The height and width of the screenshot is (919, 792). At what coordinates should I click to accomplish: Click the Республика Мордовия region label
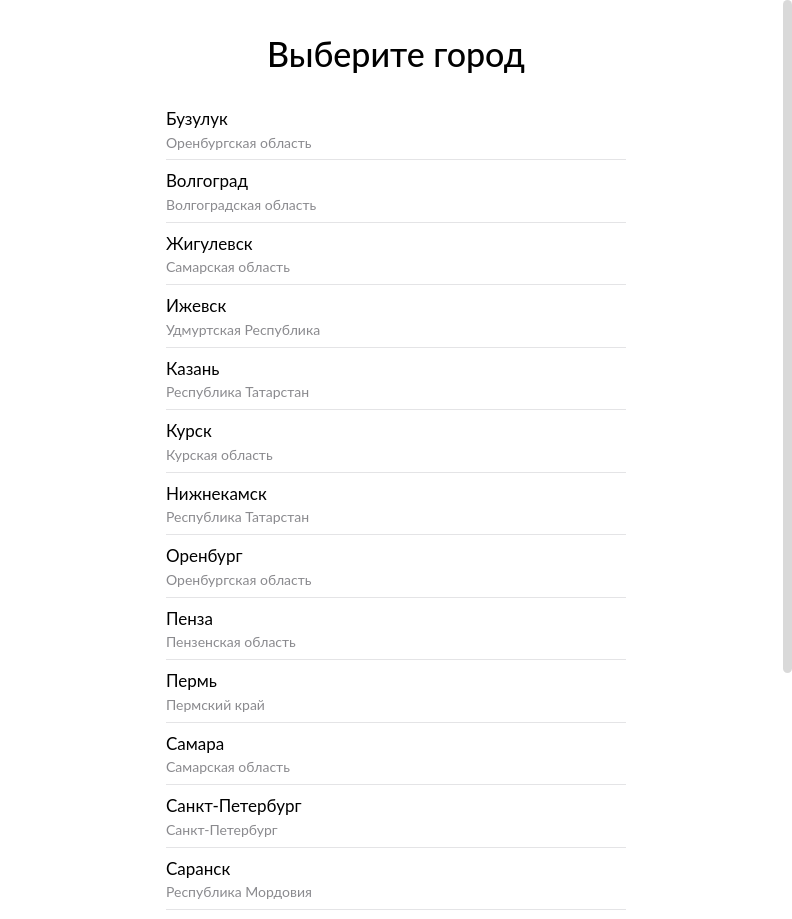pyautogui.click(x=239, y=892)
